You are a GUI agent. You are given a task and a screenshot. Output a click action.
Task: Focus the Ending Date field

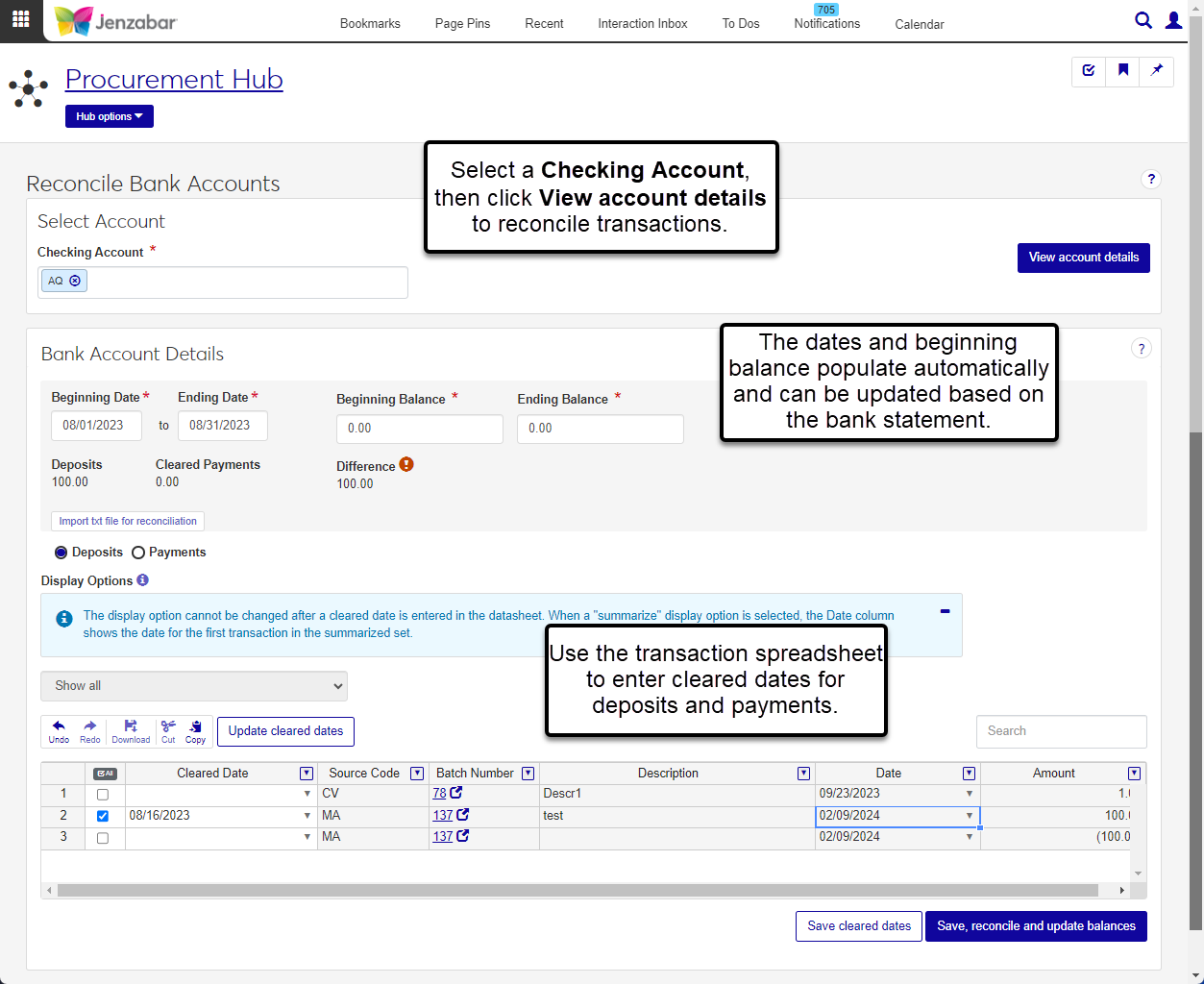[222, 426]
